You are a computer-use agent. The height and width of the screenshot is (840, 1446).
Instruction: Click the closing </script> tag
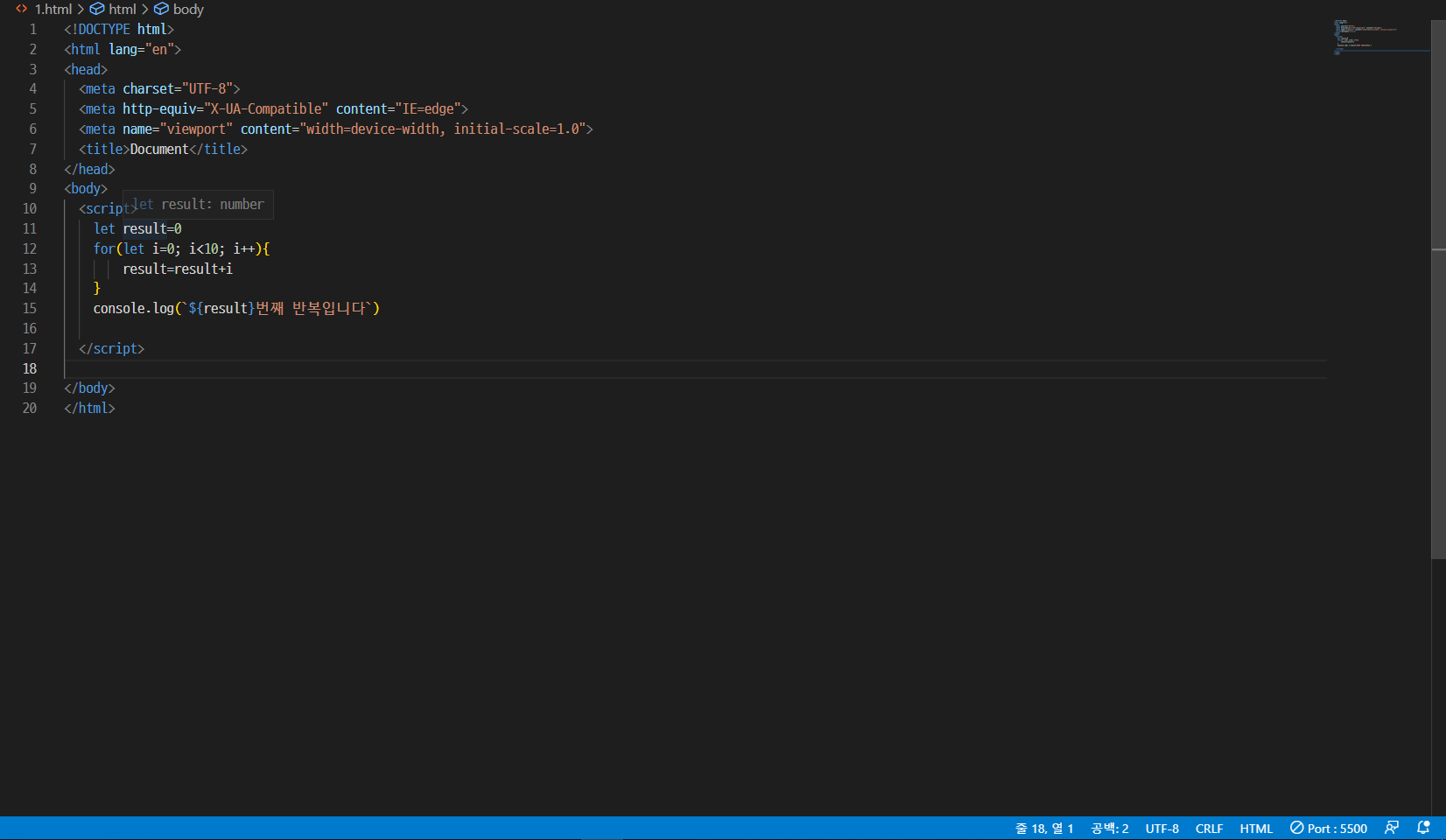111,348
